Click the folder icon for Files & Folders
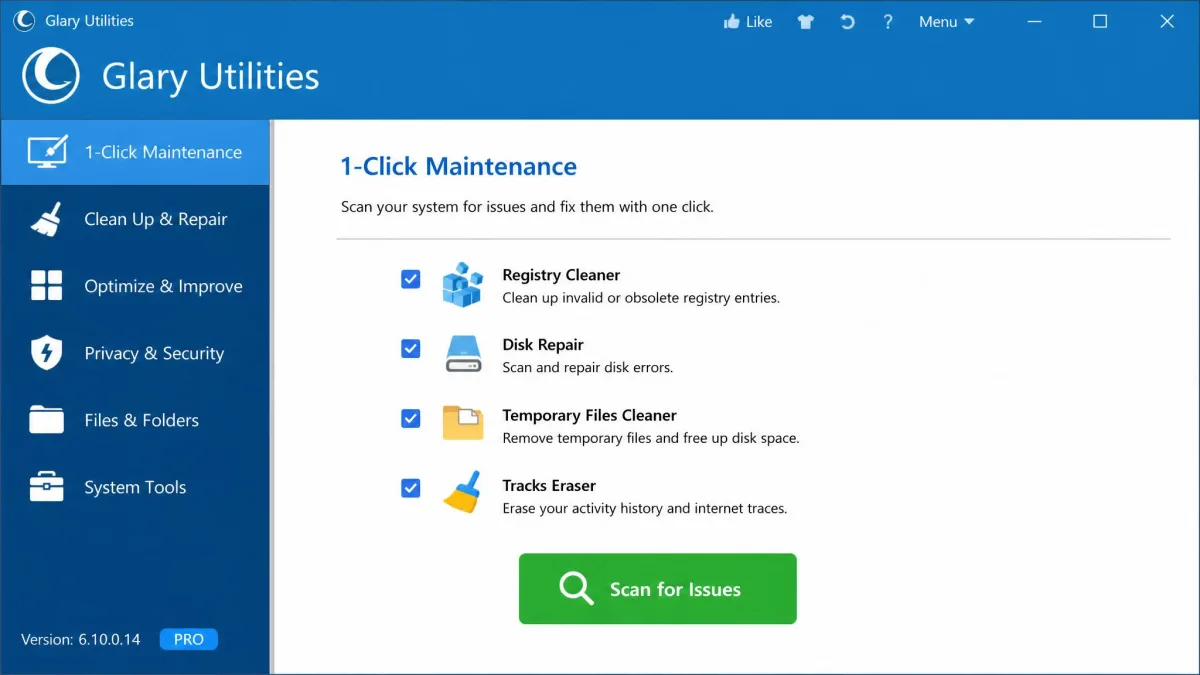The height and width of the screenshot is (675, 1200). [46, 420]
